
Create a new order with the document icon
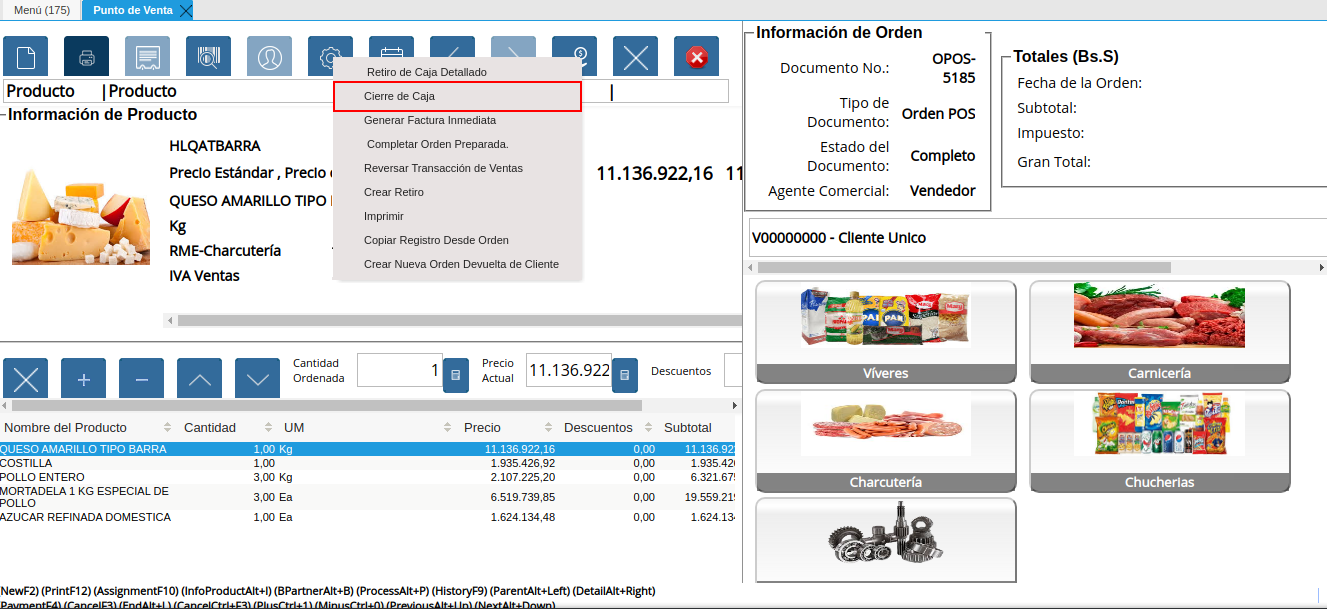pyautogui.click(x=25, y=56)
